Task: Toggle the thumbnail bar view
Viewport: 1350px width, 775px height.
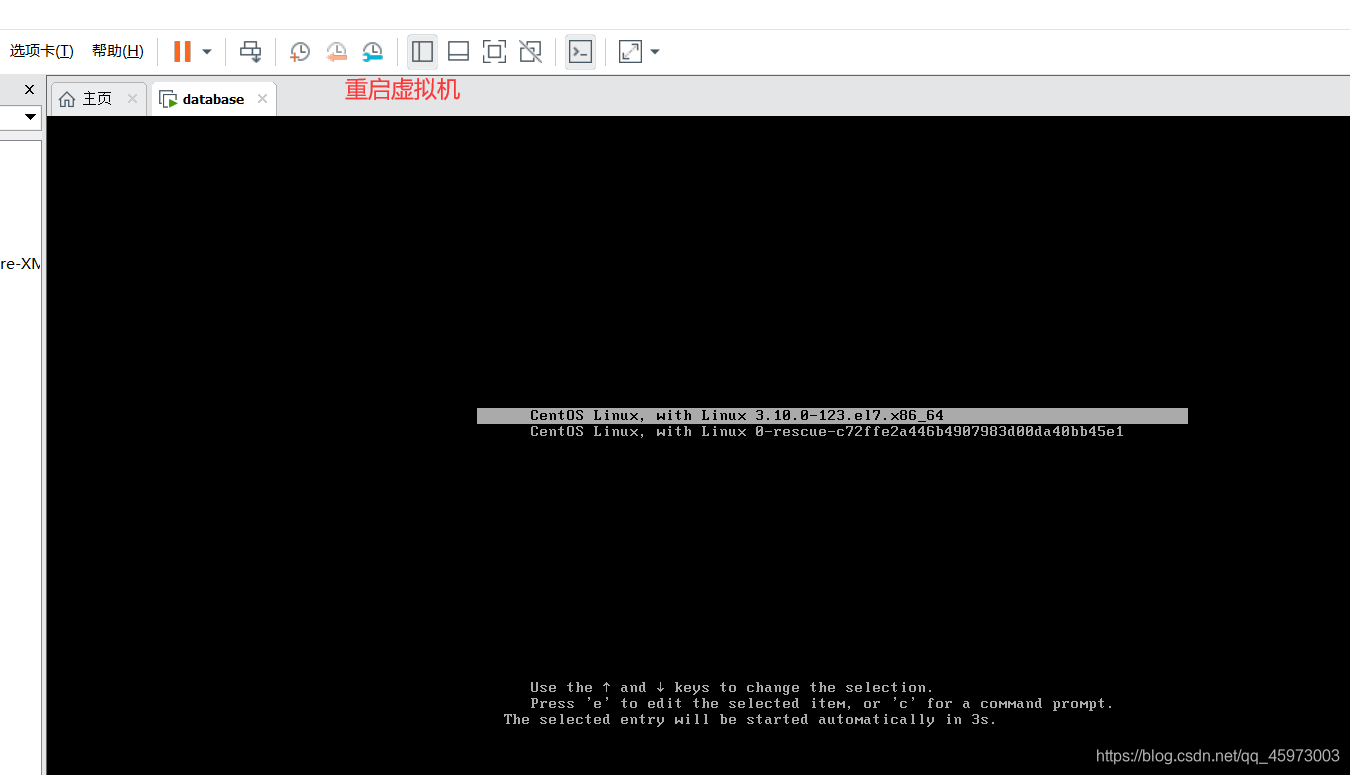Action: tap(458, 51)
